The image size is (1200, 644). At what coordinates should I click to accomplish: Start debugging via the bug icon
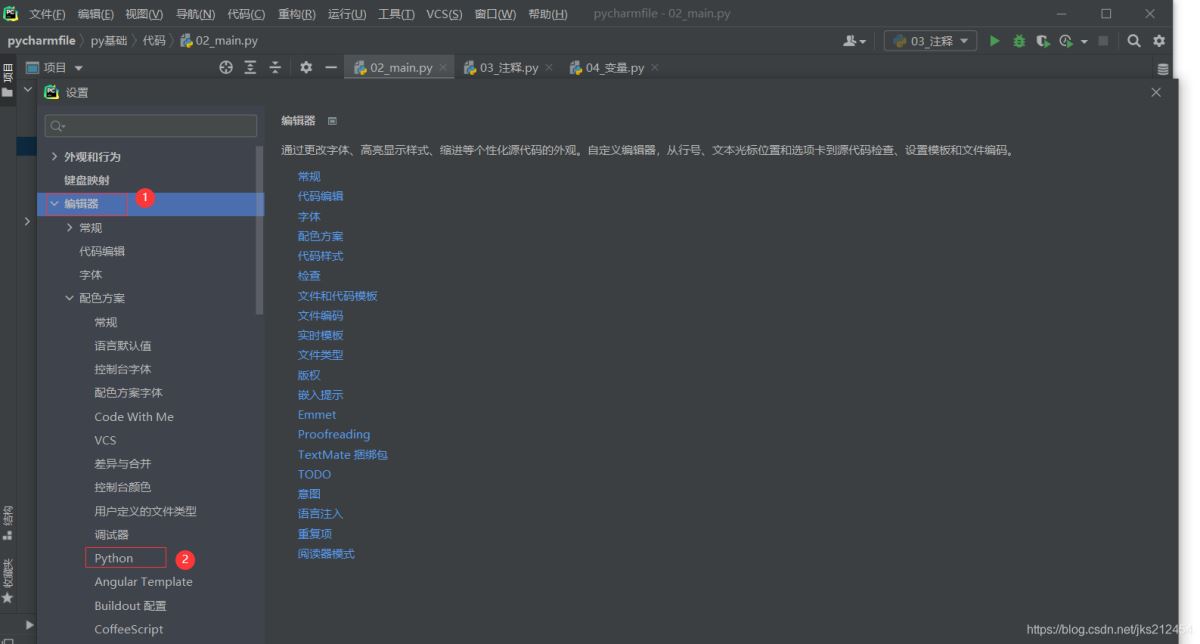pos(1020,41)
